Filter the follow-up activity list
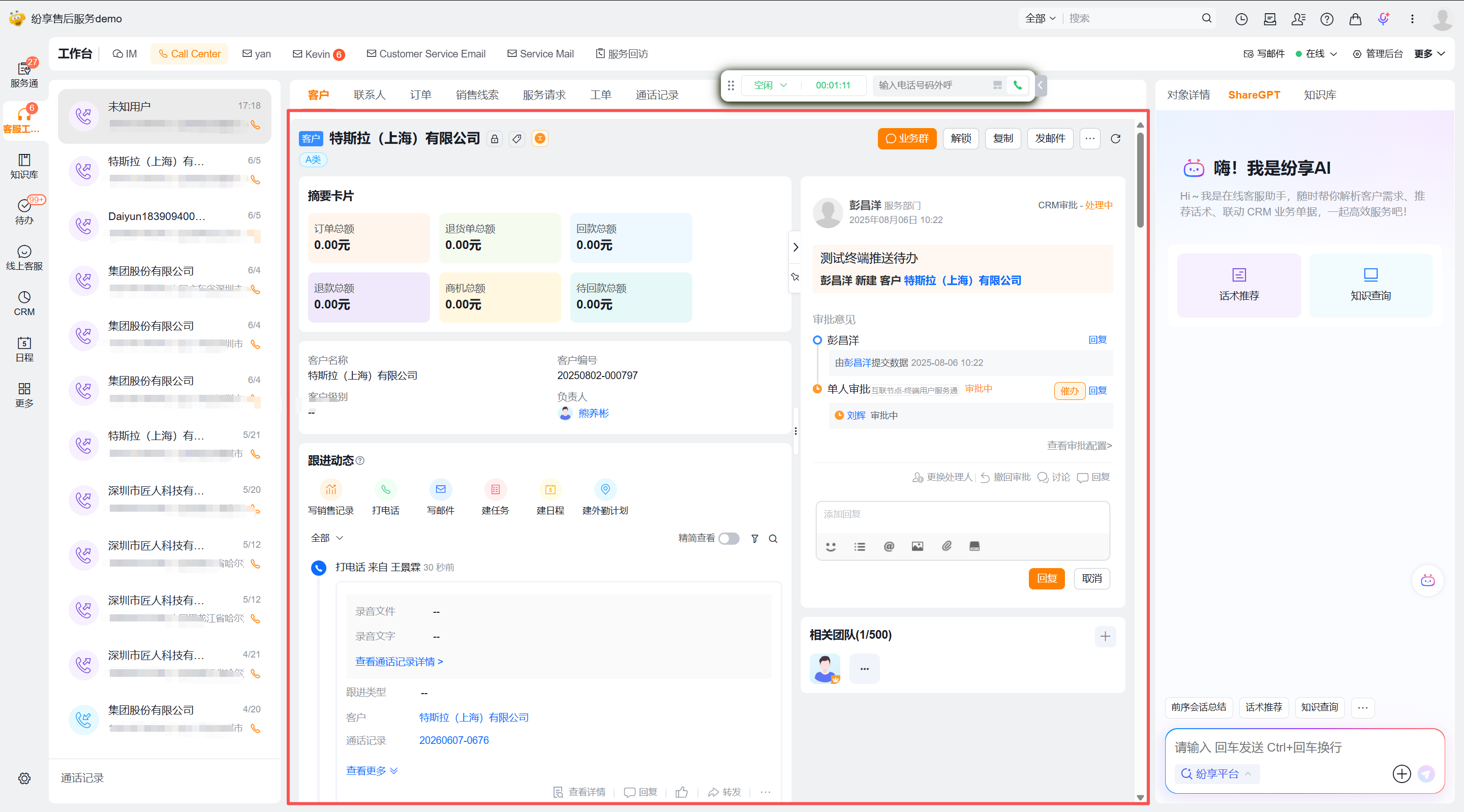1464x812 pixels. point(754,539)
